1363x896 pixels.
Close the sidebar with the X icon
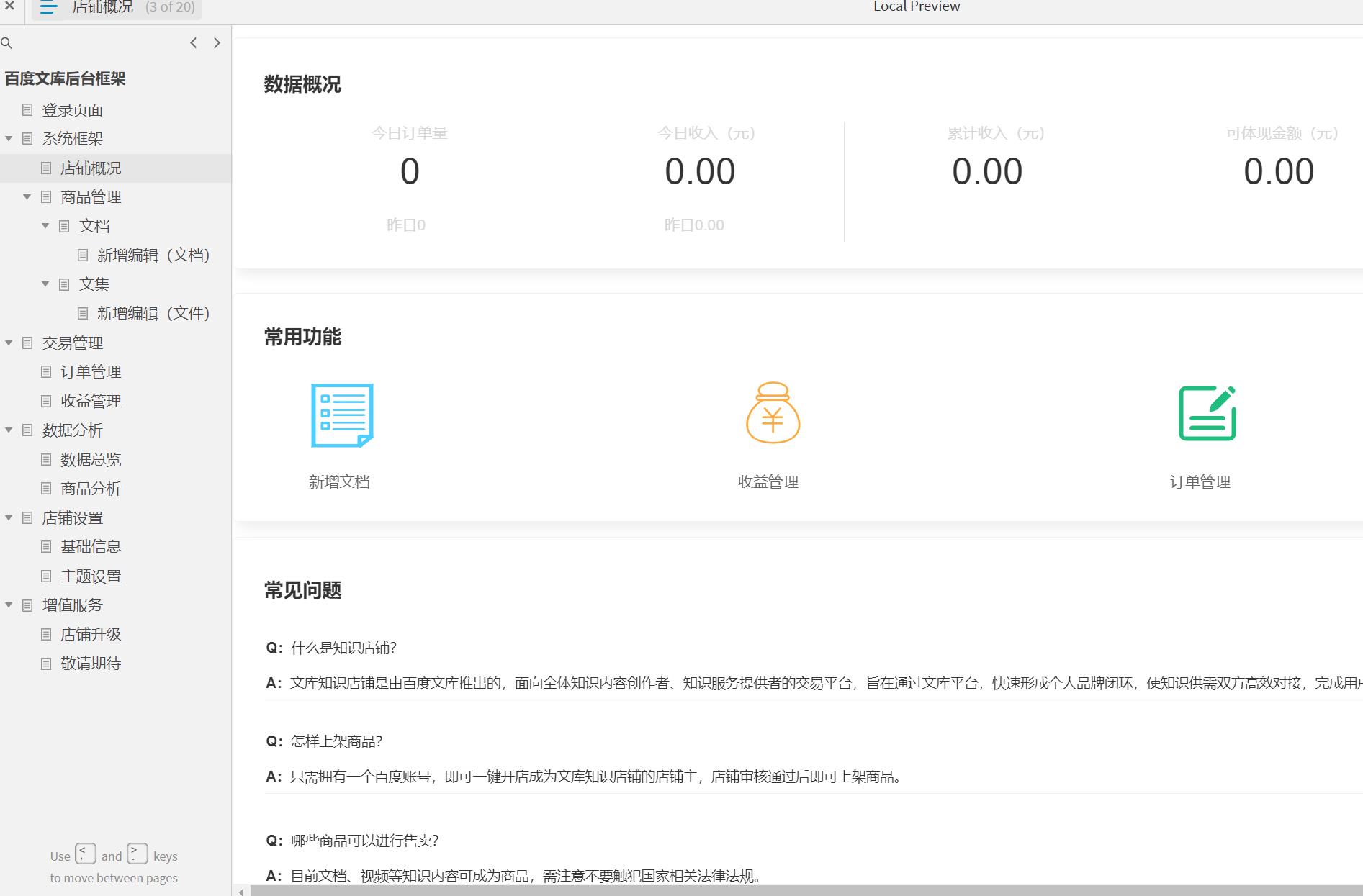(x=9, y=6)
